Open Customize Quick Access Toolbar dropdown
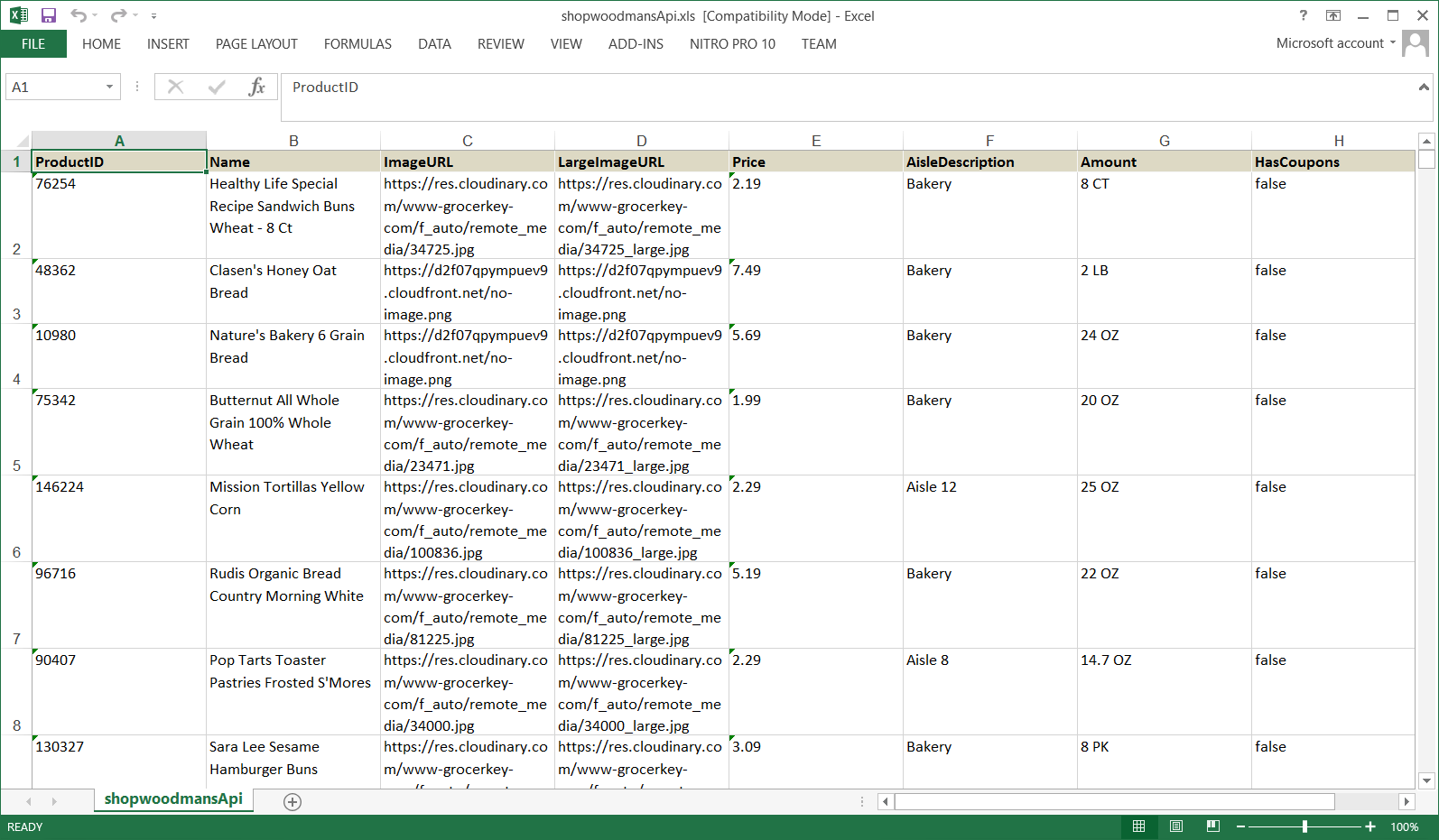1439x840 pixels. click(x=153, y=16)
